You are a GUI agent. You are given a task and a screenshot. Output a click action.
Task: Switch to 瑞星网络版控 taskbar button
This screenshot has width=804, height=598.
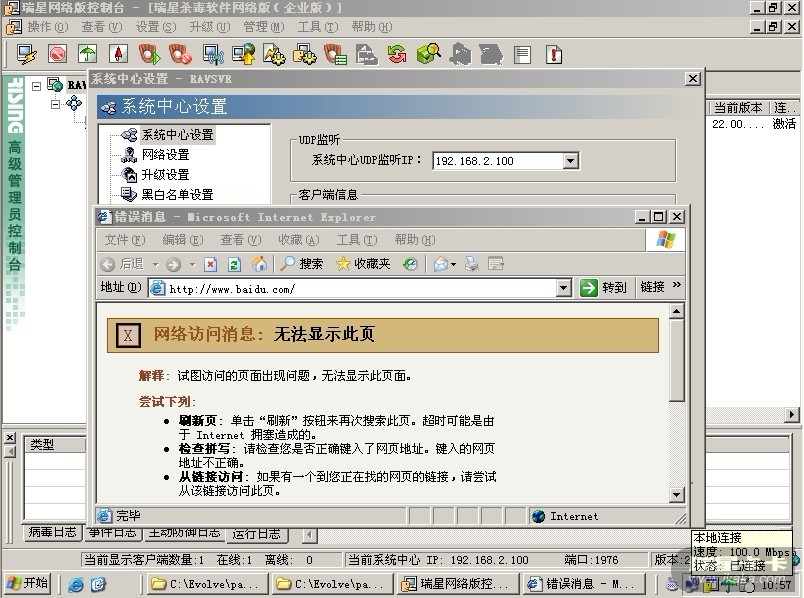pos(457,584)
